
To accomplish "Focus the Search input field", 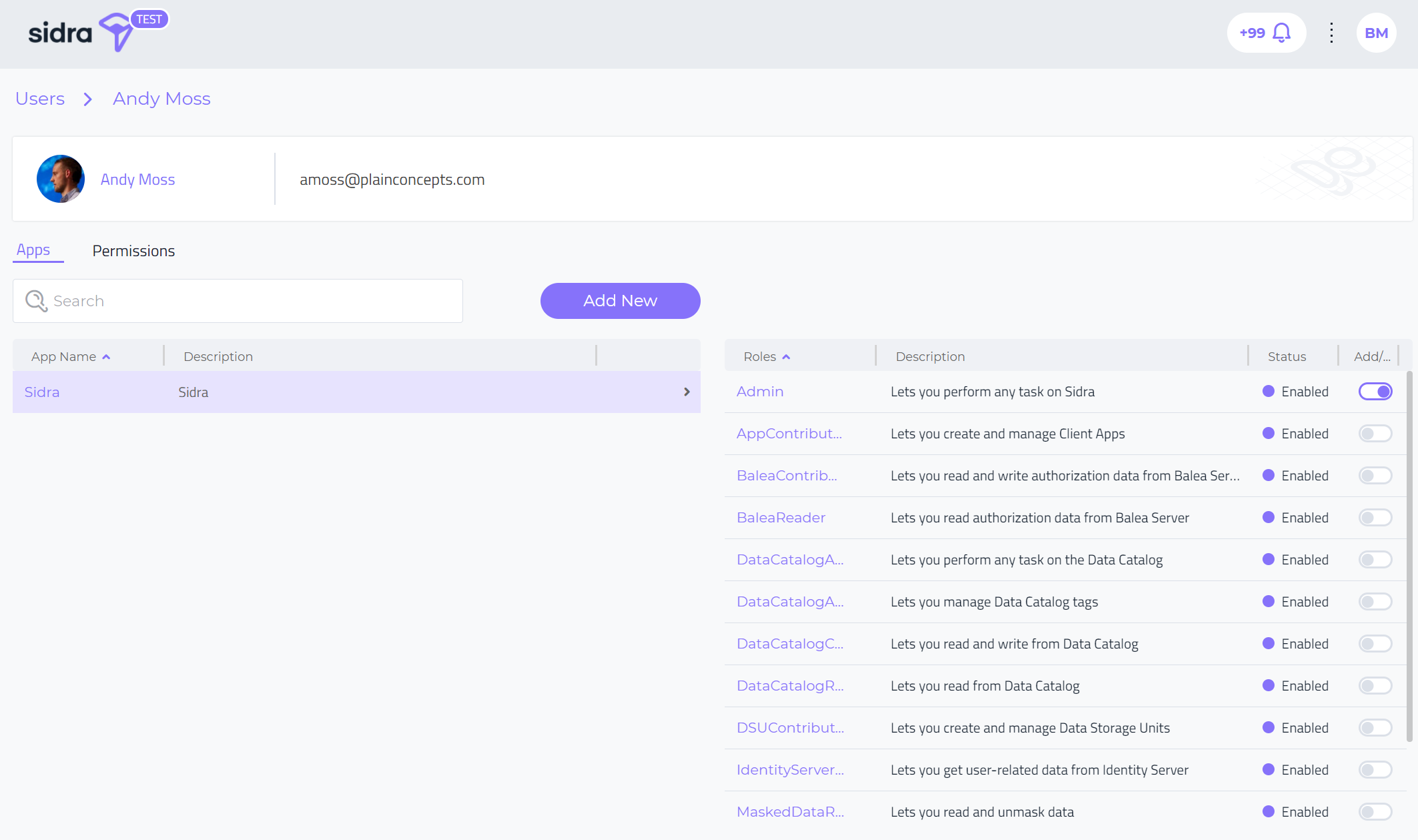I will pyautogui.click(x=254, y=301).
